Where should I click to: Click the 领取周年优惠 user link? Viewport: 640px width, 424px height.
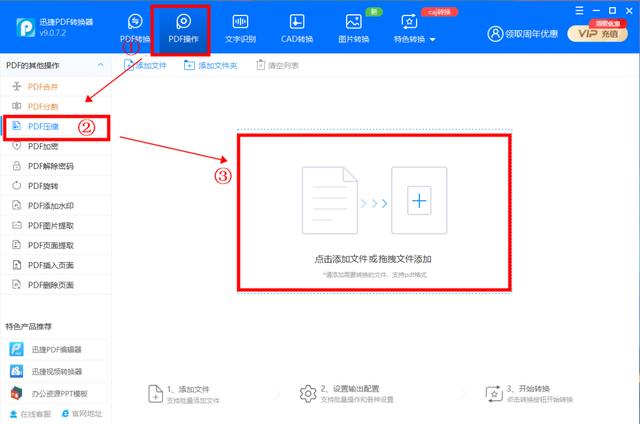click(523, 33)
